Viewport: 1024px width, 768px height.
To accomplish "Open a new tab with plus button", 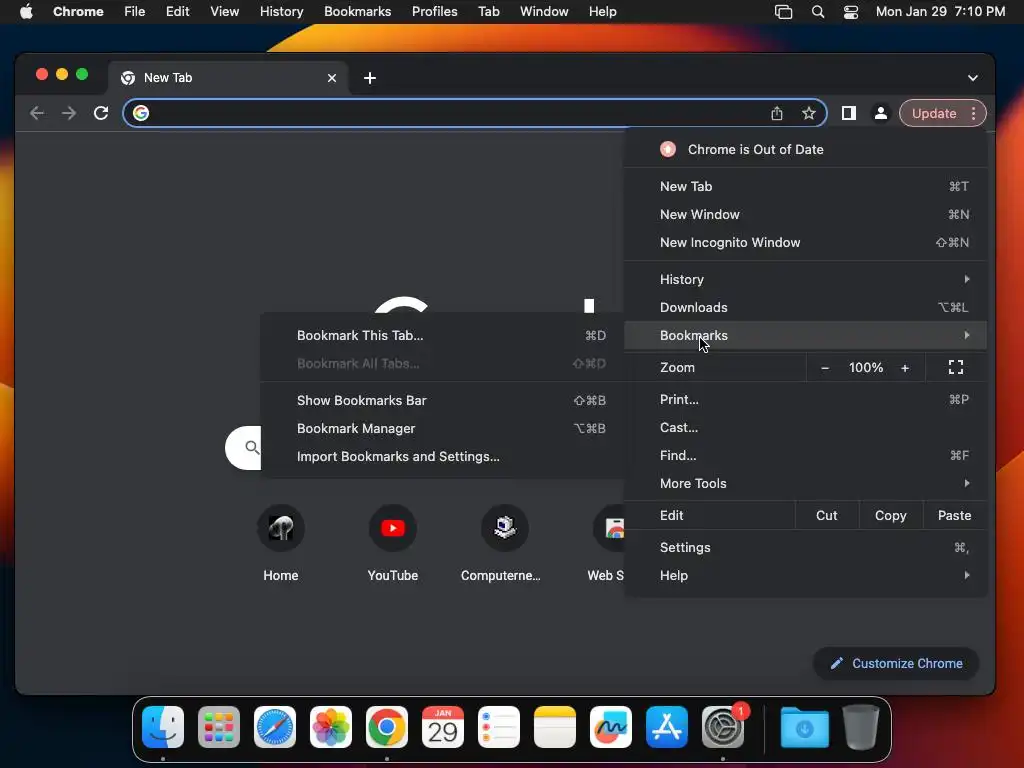I will pyautogui.click(x=370, y=78).
